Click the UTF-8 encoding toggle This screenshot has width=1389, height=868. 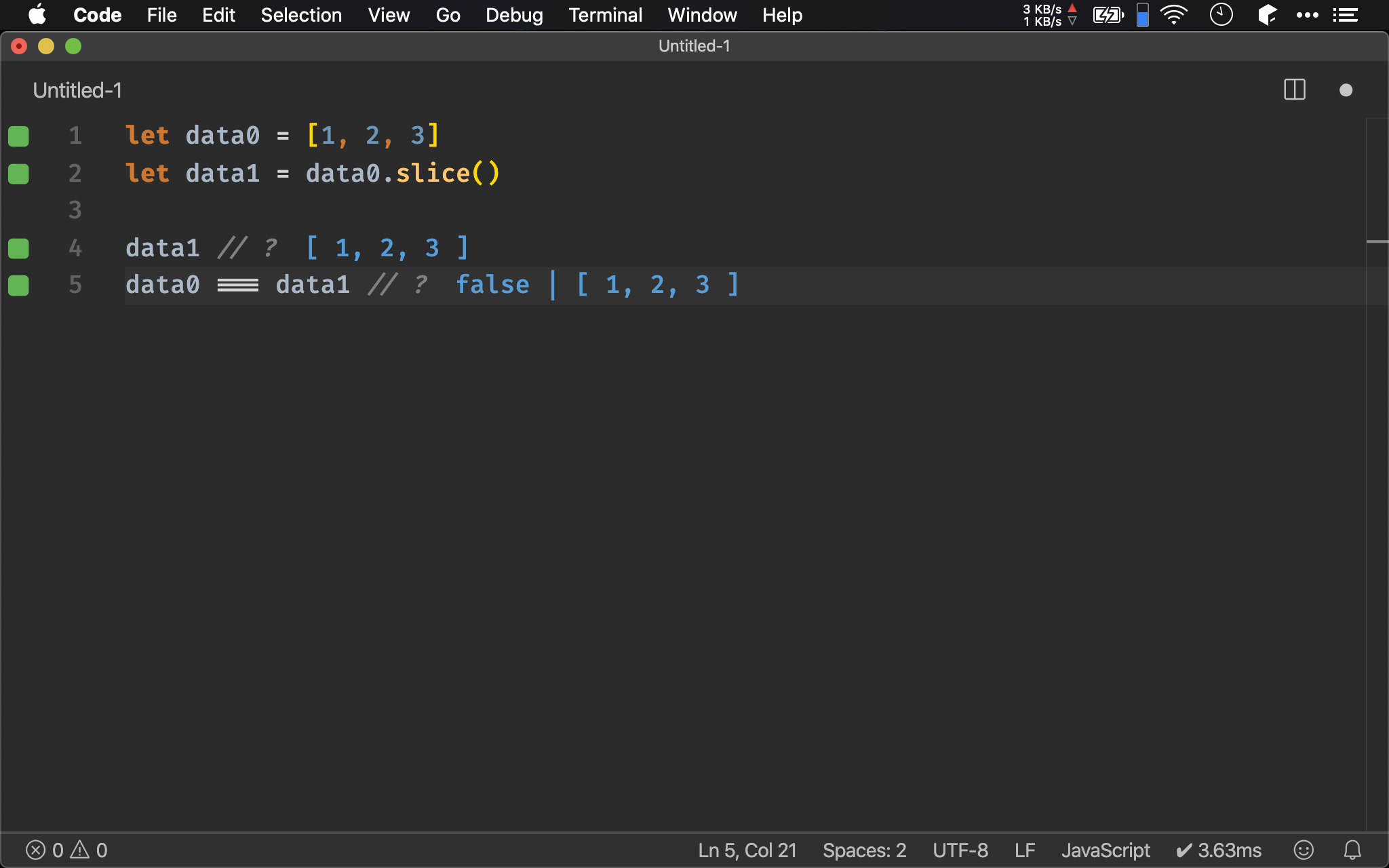(958, 849)
